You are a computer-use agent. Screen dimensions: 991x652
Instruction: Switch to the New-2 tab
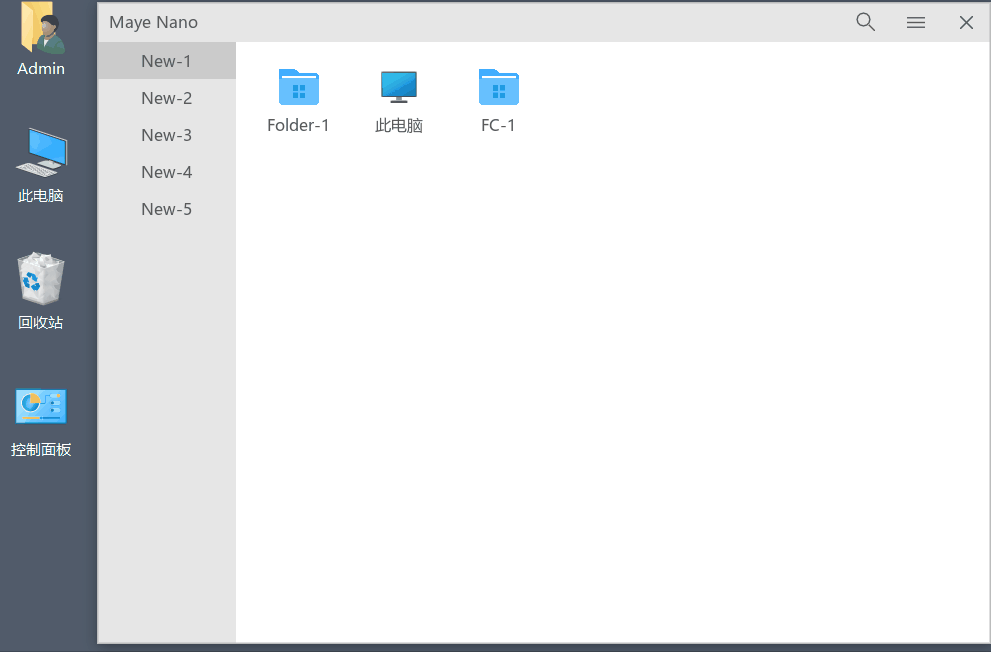pos(166,98)
